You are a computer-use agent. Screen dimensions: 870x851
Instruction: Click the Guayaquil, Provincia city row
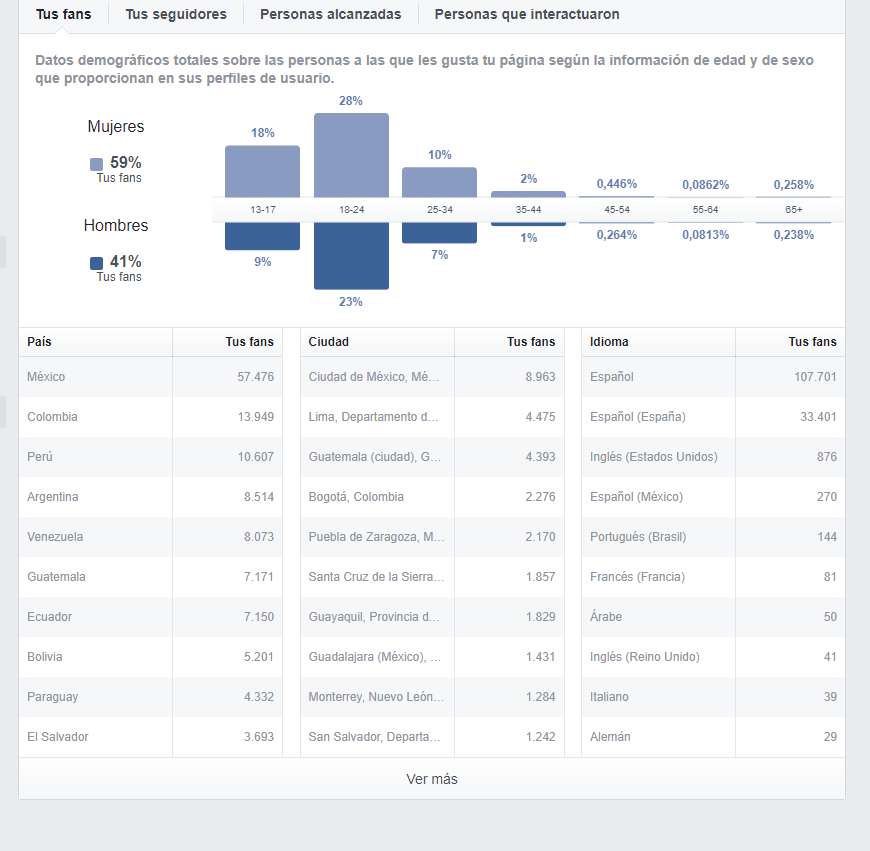click(432, 616)
